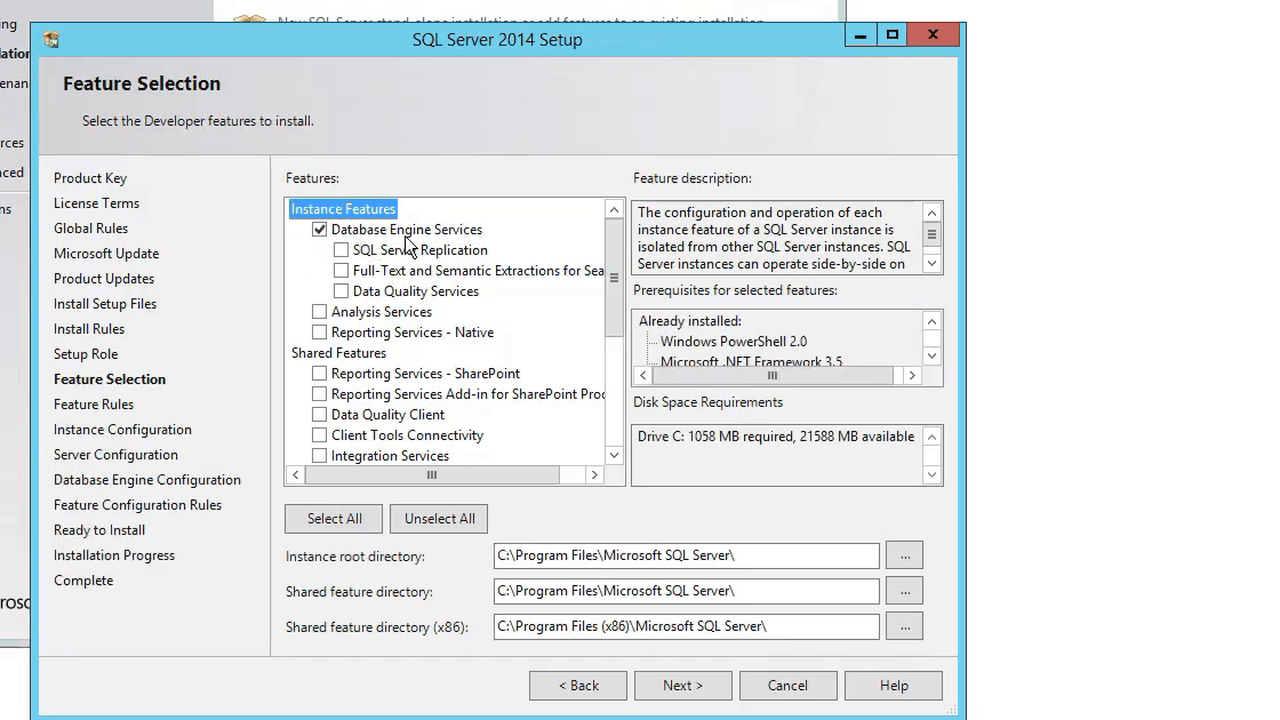This screenshot has height=720, width=1280.
Task: Select Ready to Install step
Action: 99,530
